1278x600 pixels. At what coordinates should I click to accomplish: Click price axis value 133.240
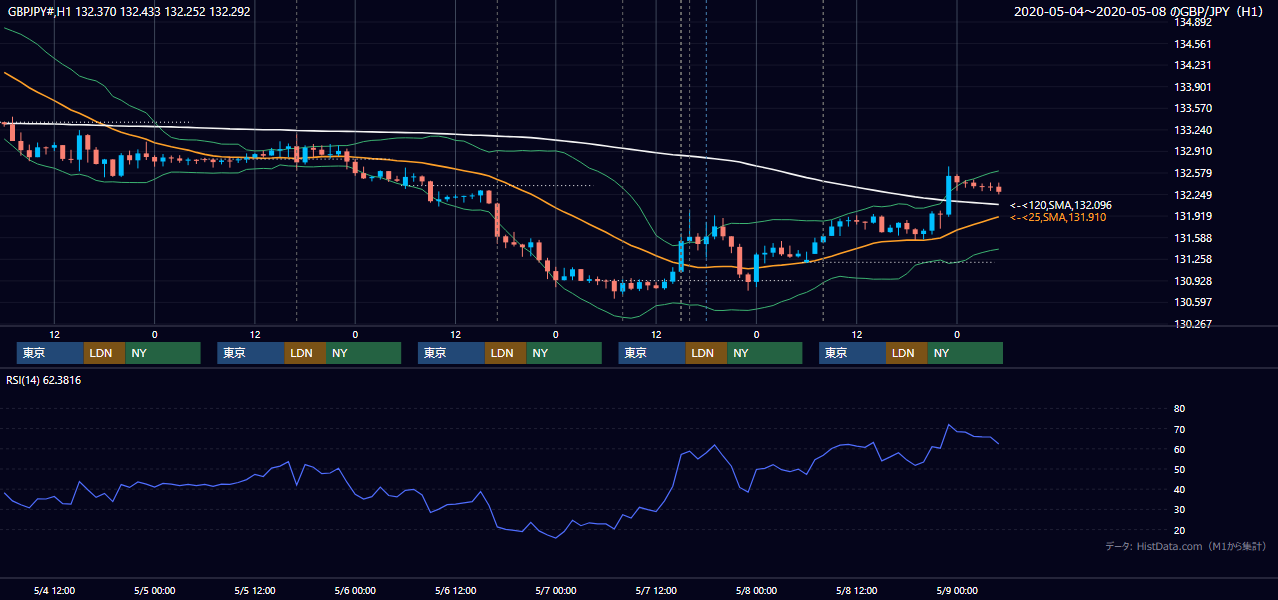[x=1193, y=130]
